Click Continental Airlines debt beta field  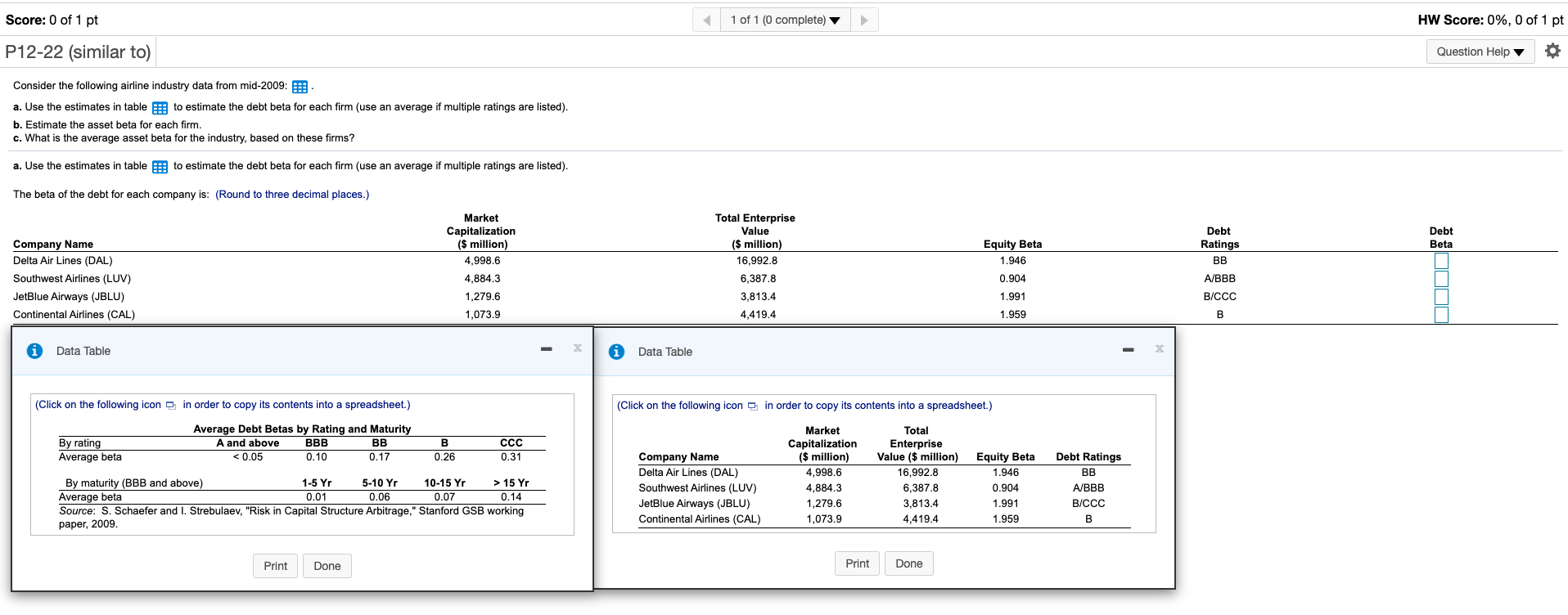(1441, 315)
